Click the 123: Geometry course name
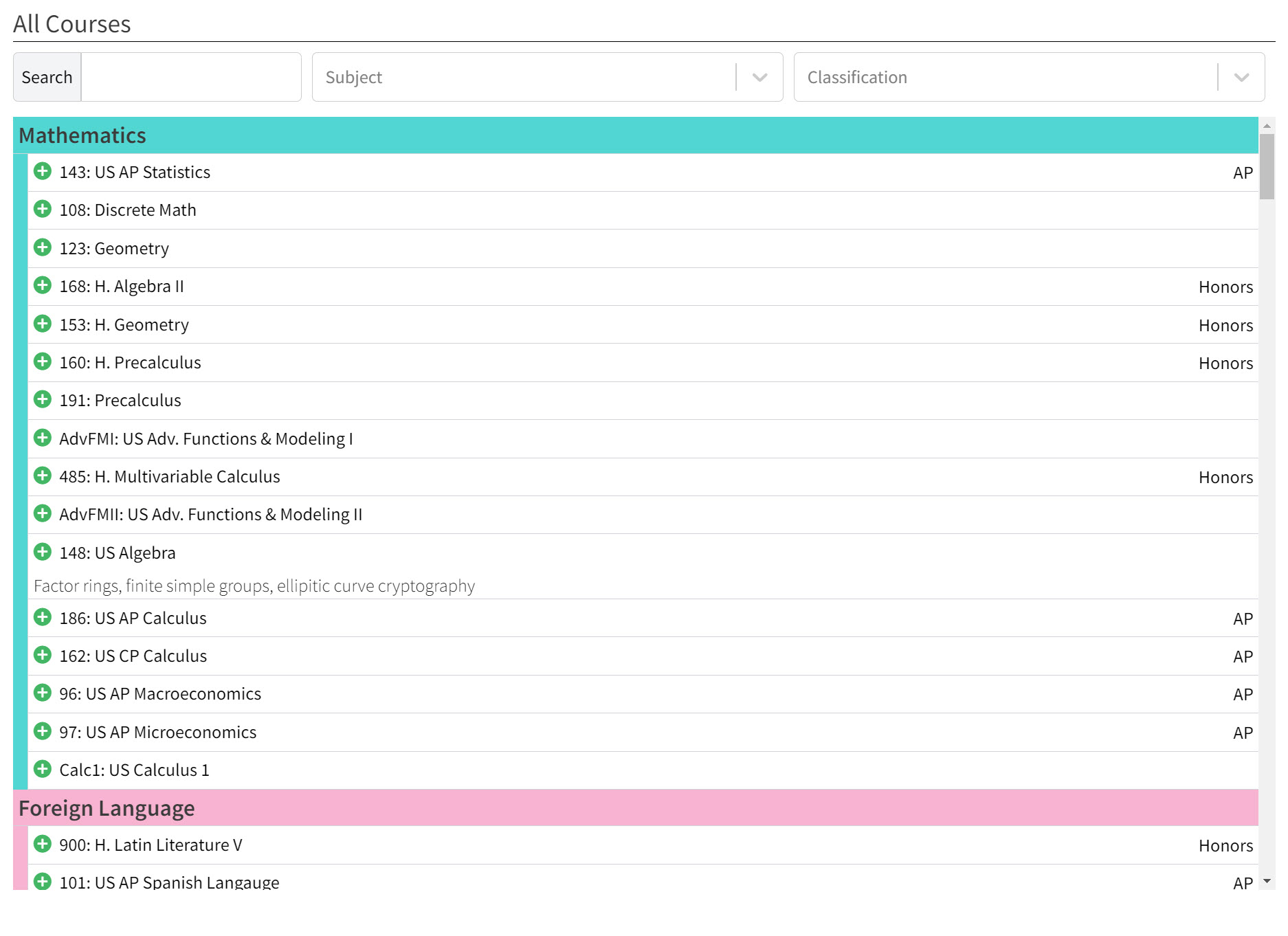Viewport: 1288px width, 936px height. 114,249
